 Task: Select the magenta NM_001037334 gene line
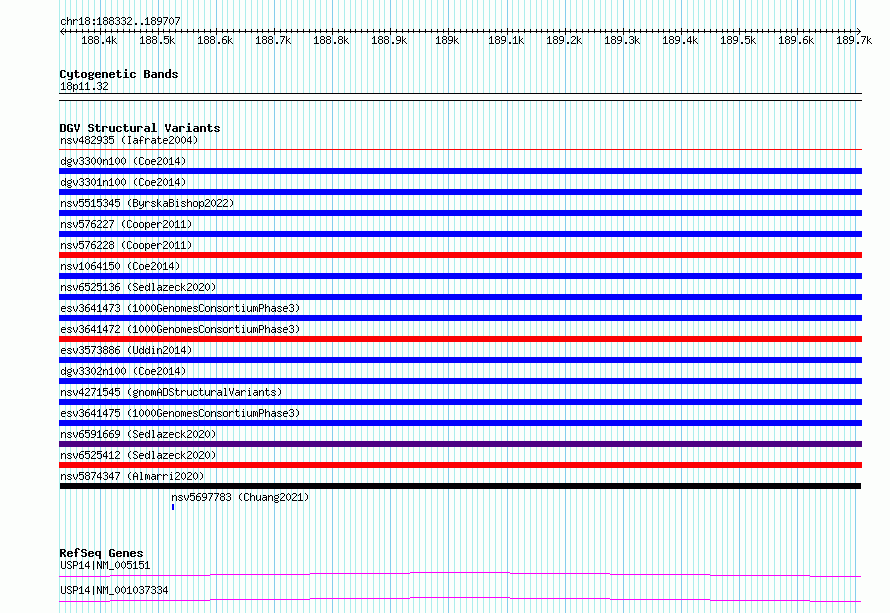pos(460,599)
